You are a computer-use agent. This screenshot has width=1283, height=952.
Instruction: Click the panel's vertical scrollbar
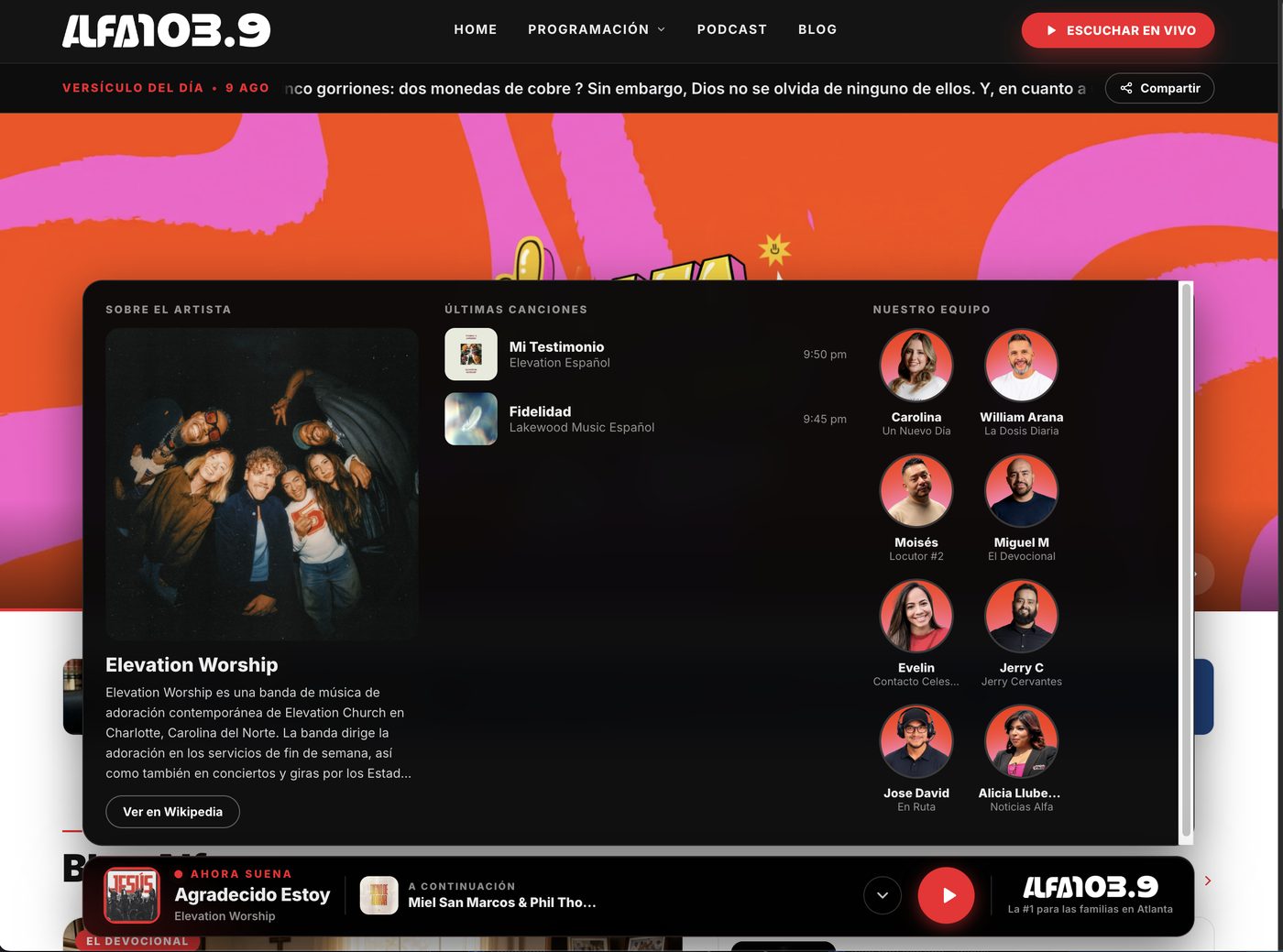point(1186,561)
